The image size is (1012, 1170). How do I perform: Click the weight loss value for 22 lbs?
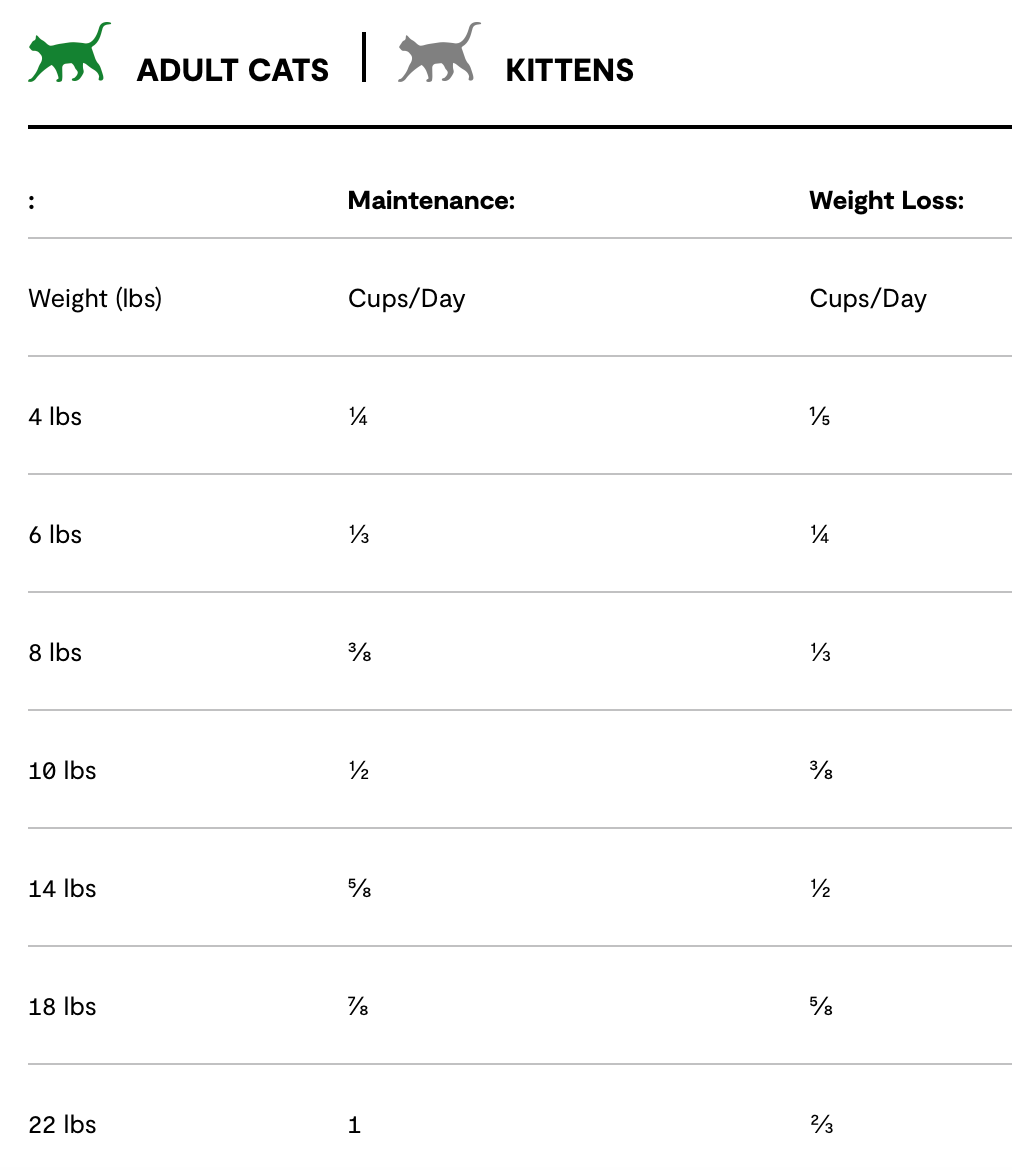(x=820, y=1125)
